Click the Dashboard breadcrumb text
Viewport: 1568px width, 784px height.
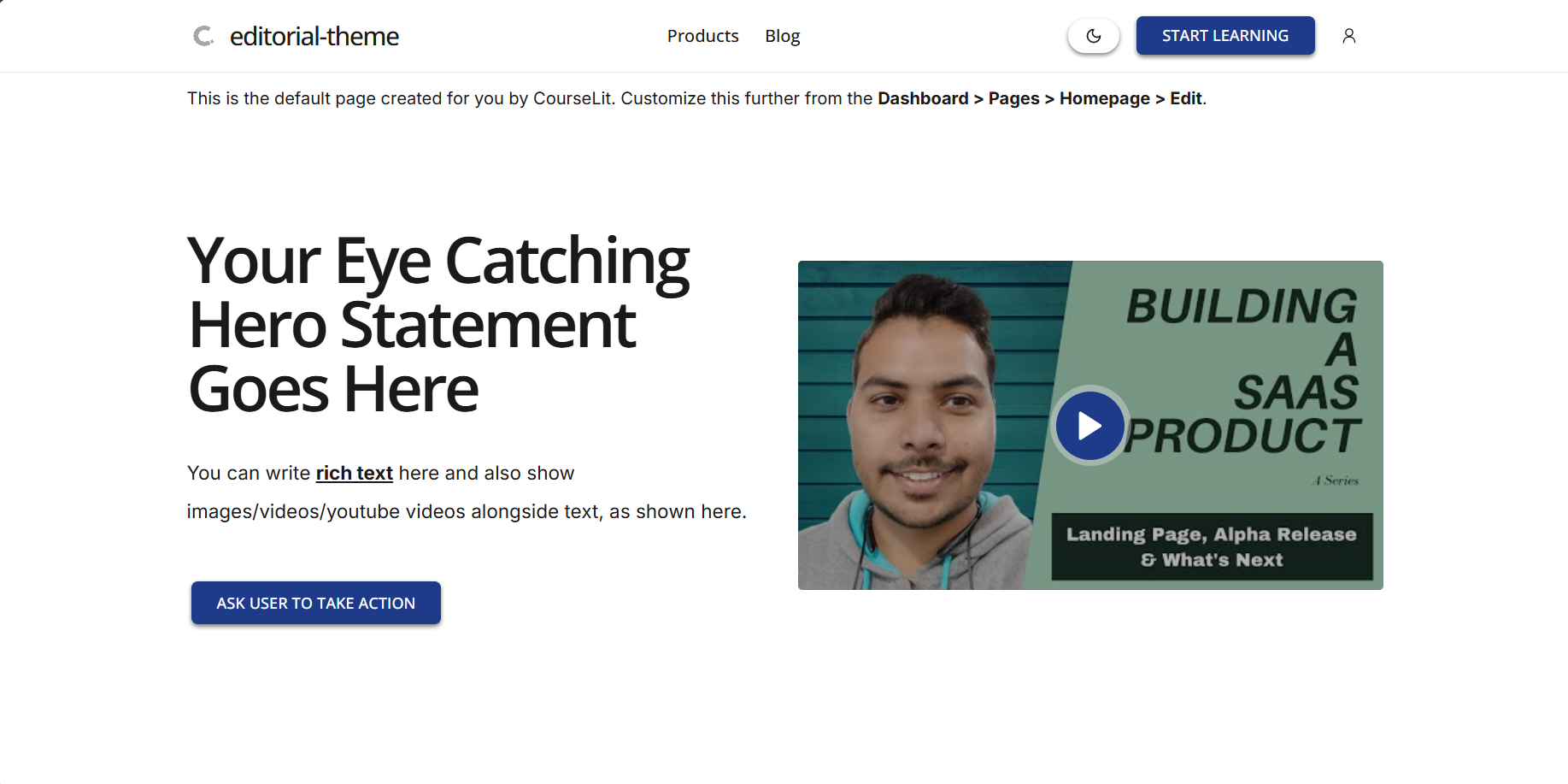[923, 98]
